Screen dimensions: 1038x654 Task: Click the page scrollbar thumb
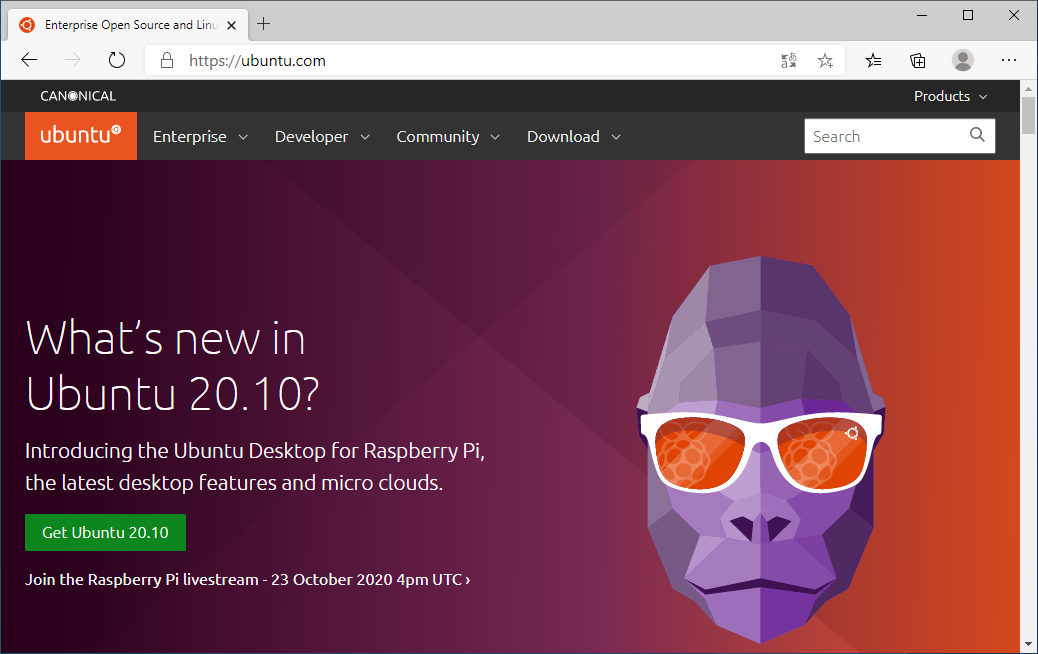coord(1028,115)
